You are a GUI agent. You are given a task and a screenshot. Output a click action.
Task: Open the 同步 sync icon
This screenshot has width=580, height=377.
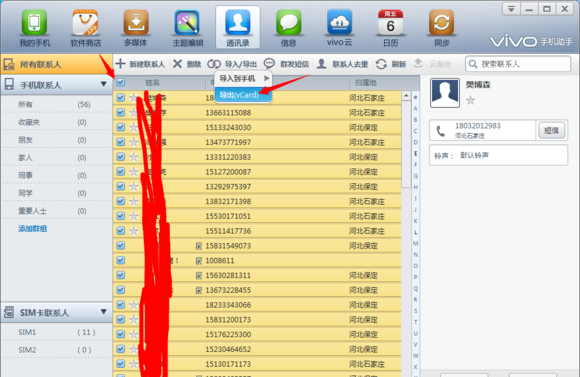[x=441, y=23]
